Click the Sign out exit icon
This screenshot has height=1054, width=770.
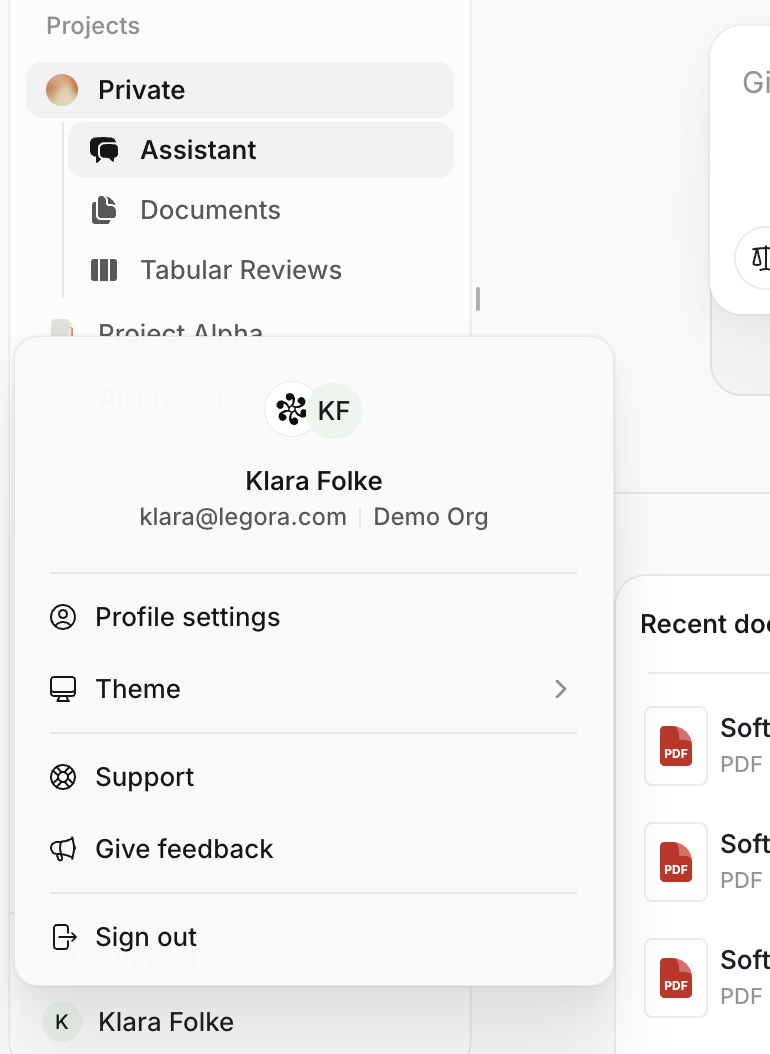click(x=62, y=937)
